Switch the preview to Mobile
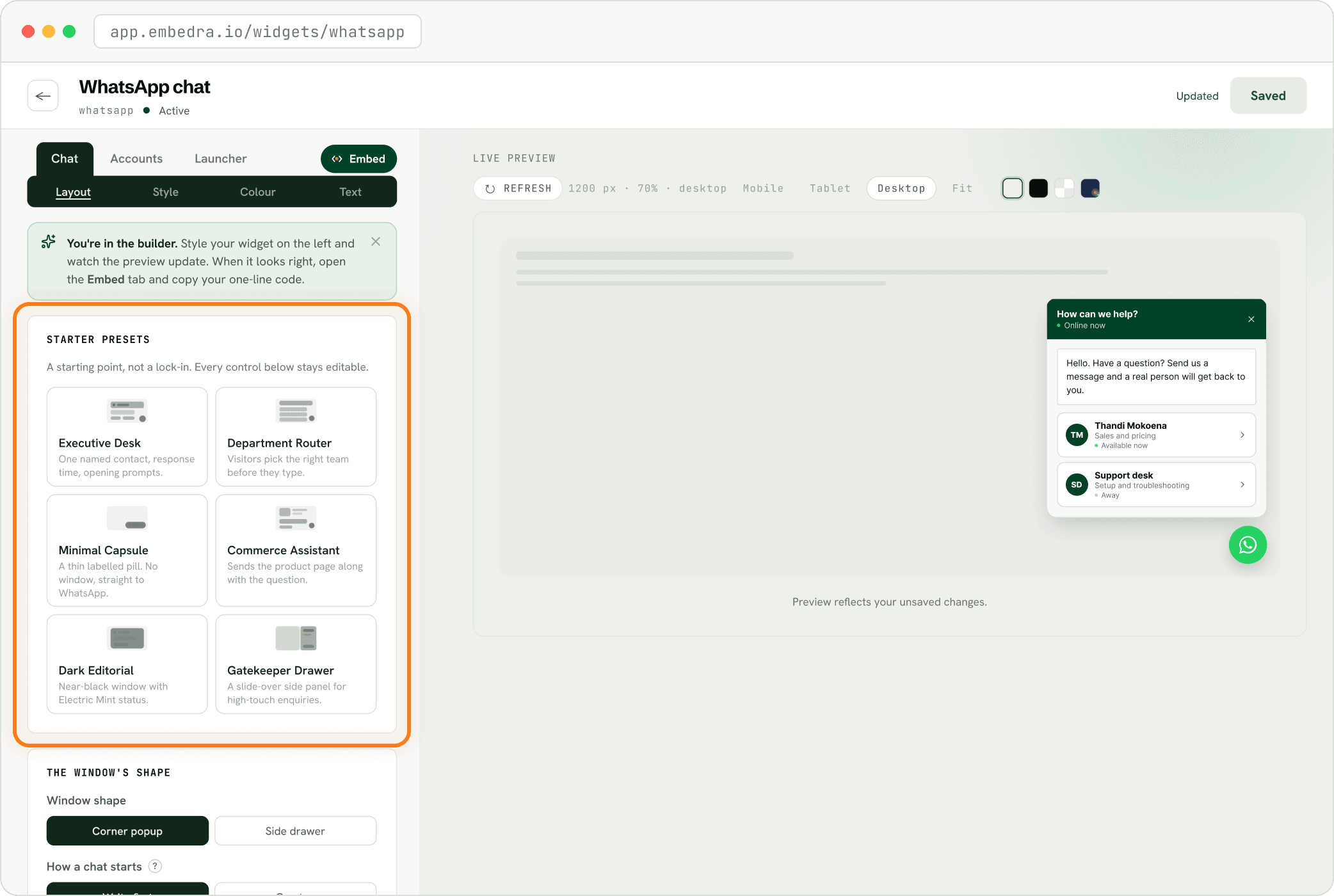Image resolution: width=1334 pixels, height=896 pixels. [x=763, y=188]
